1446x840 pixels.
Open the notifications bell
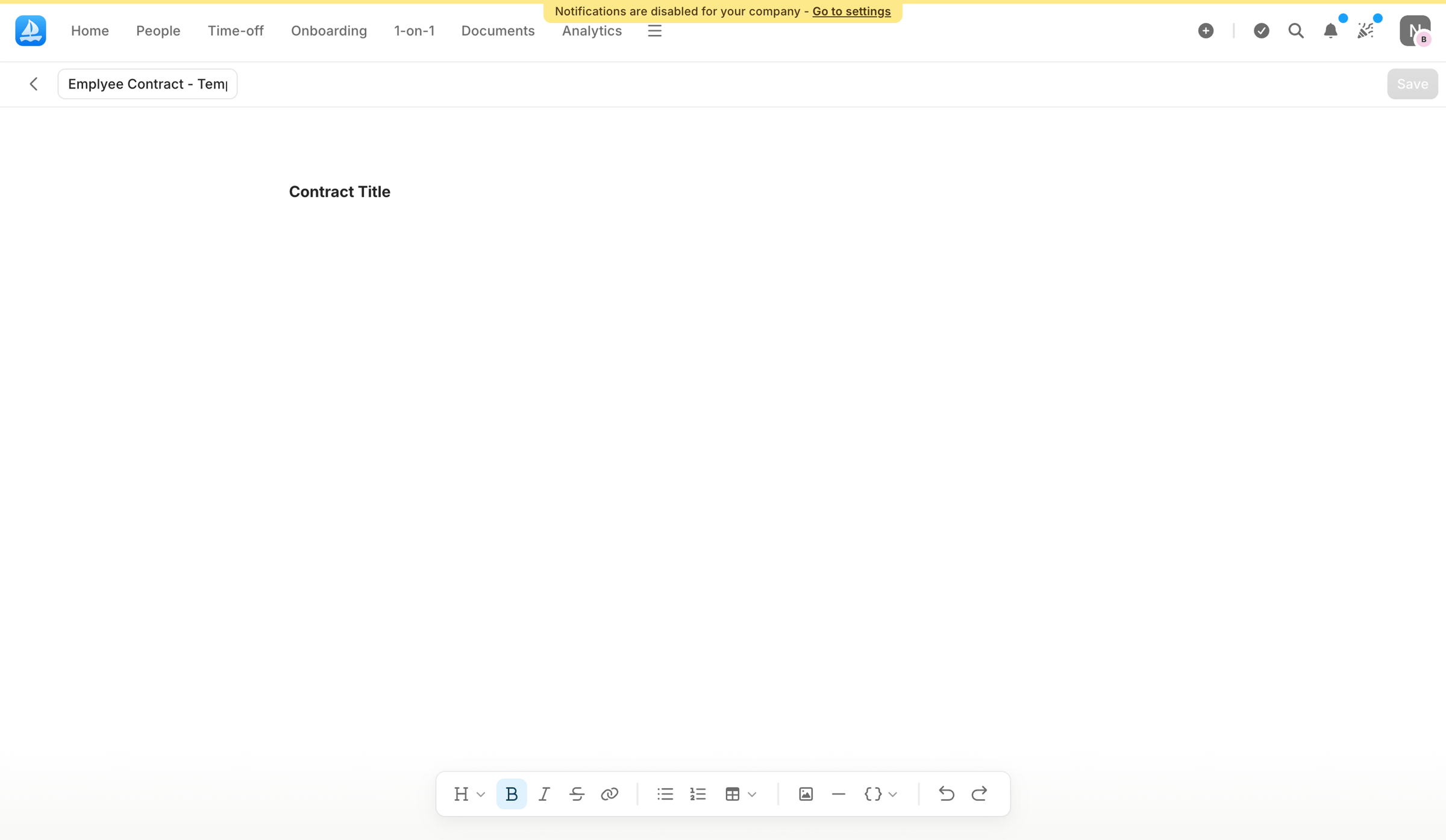point(1331,31)
